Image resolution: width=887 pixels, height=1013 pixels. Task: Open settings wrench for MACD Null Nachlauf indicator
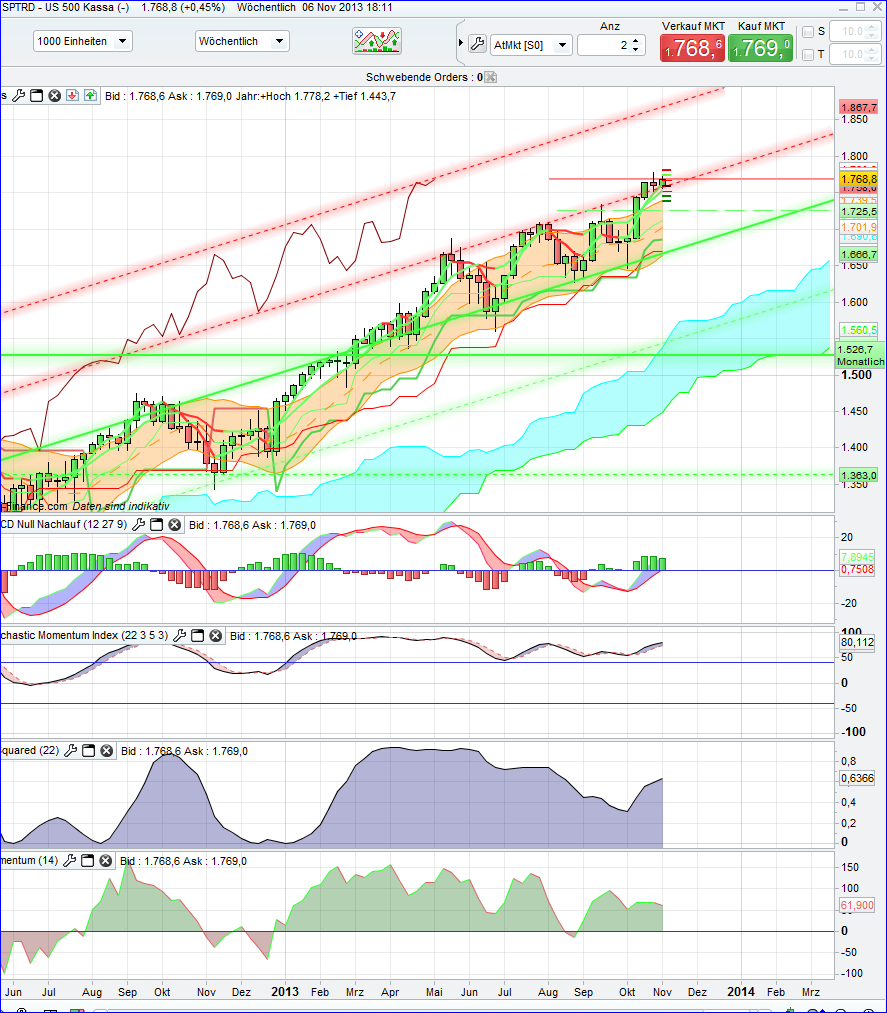139,524
